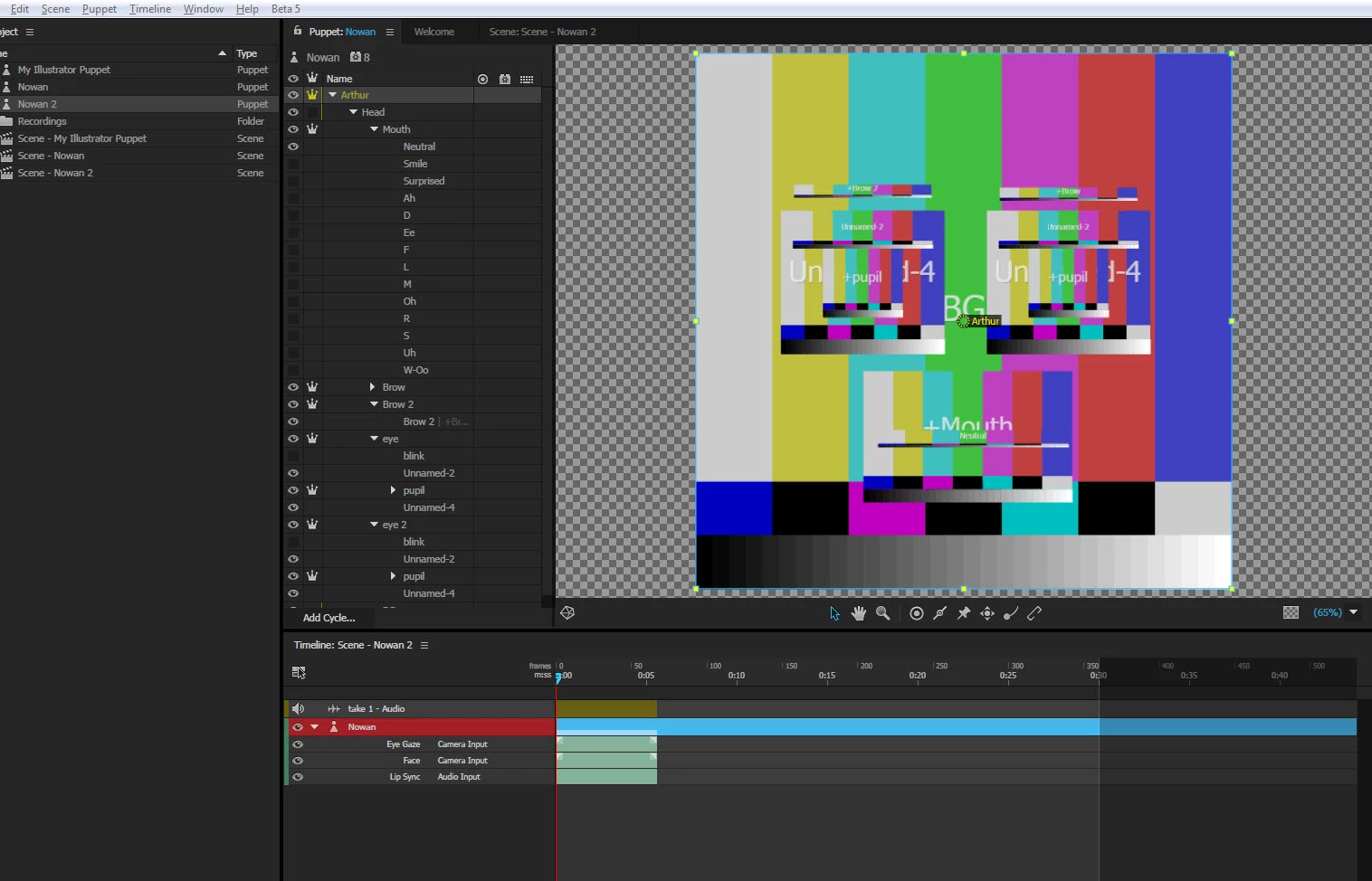The width and height of the screenshot is (1372, 881).
Task: Select the Fixed handle pin tool
Action: pyautogui.click(x=964, y=613)
